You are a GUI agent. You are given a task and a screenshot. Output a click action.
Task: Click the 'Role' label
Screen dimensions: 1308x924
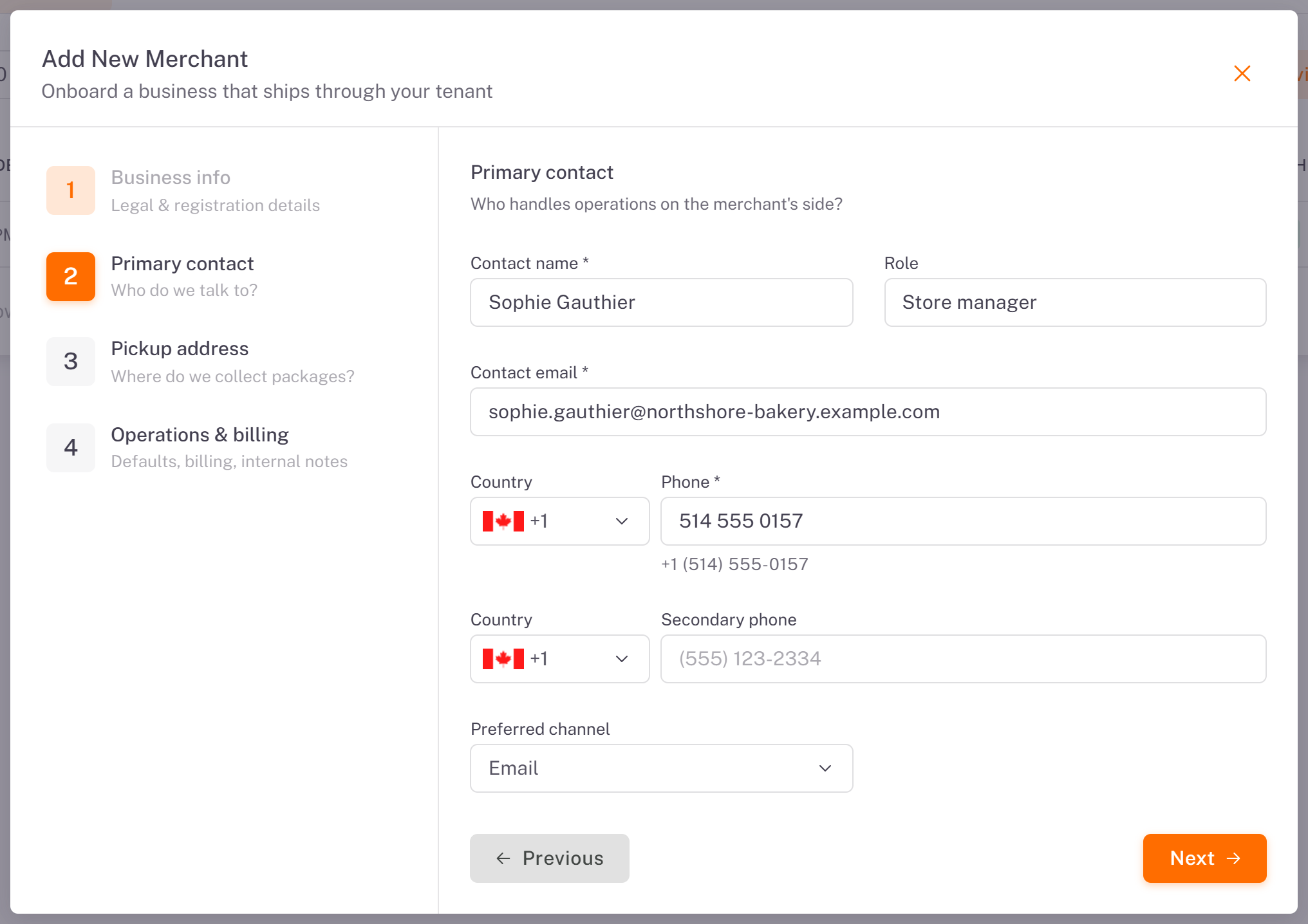click(901, 263)
